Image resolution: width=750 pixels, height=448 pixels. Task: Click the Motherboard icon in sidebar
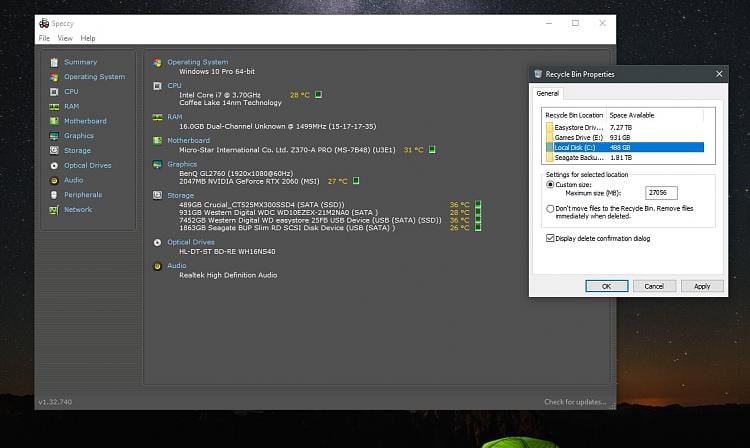click(54, 121)
